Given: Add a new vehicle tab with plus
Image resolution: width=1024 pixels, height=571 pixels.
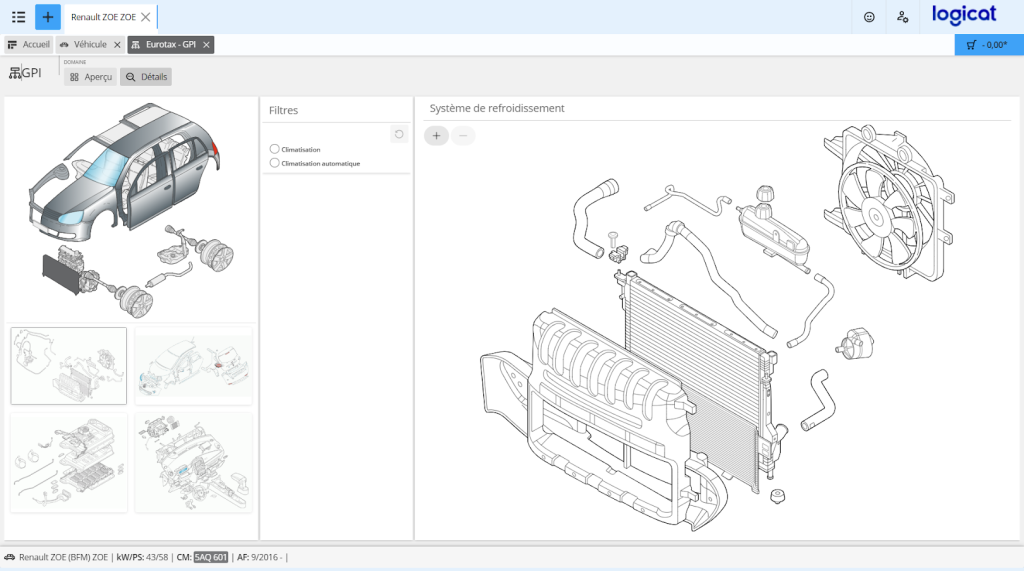Looking at the screenshot, I should 48,17.
